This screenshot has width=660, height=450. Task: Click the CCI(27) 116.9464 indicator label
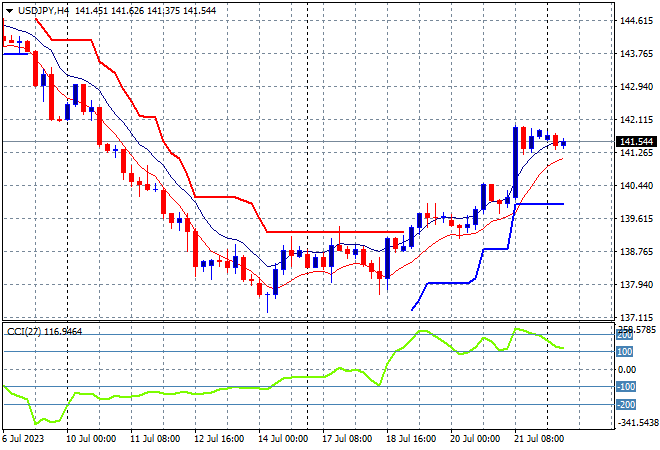point(44,332)
